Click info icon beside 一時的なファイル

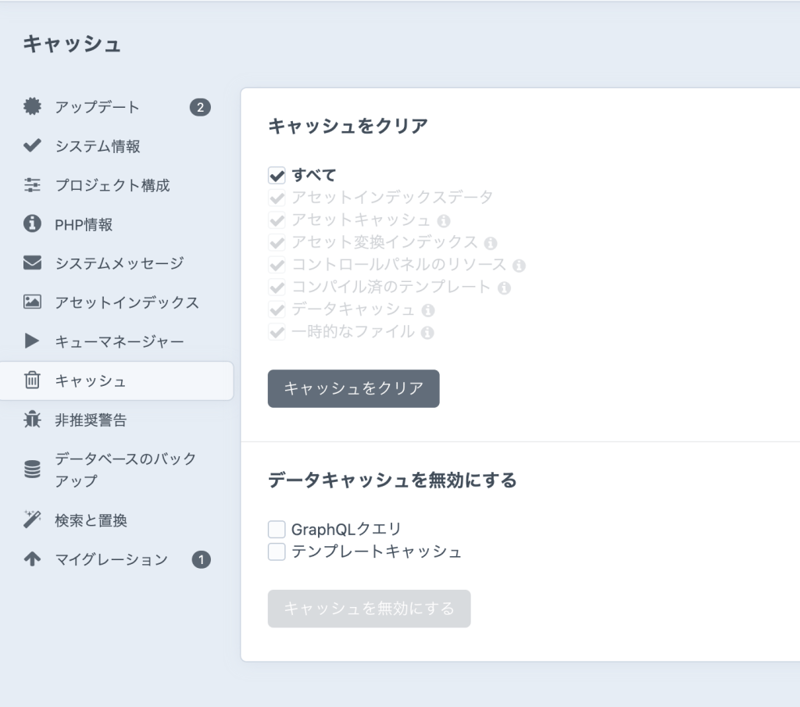[427, 332]
